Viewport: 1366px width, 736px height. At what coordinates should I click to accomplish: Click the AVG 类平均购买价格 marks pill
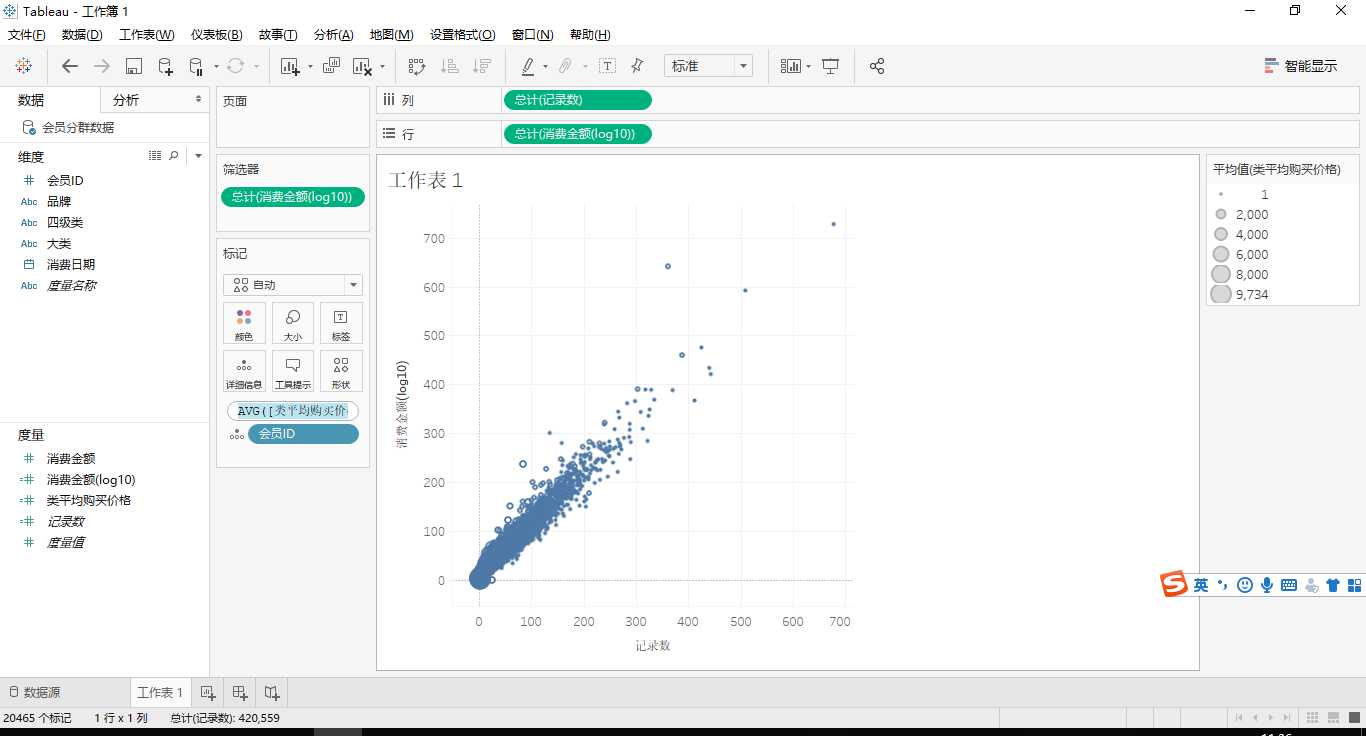click(293, 411)
